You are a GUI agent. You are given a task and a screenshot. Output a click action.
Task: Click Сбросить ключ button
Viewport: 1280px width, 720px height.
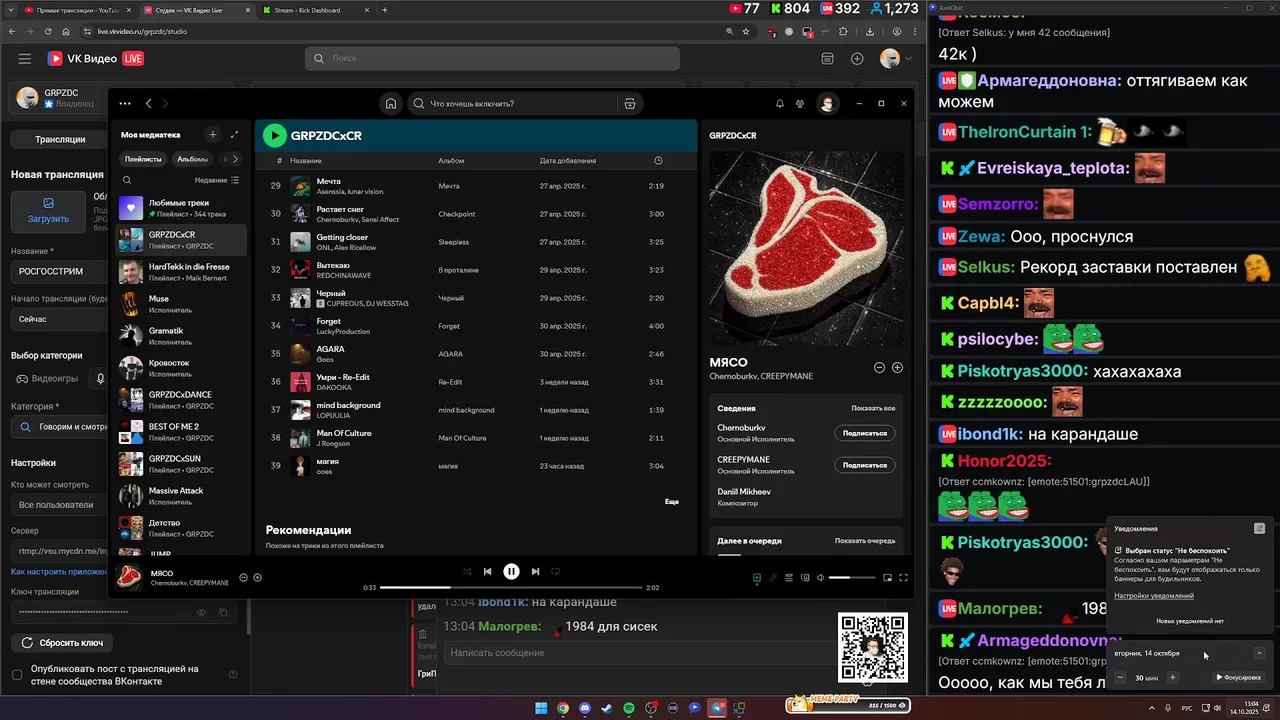click(x=62, y=643)
